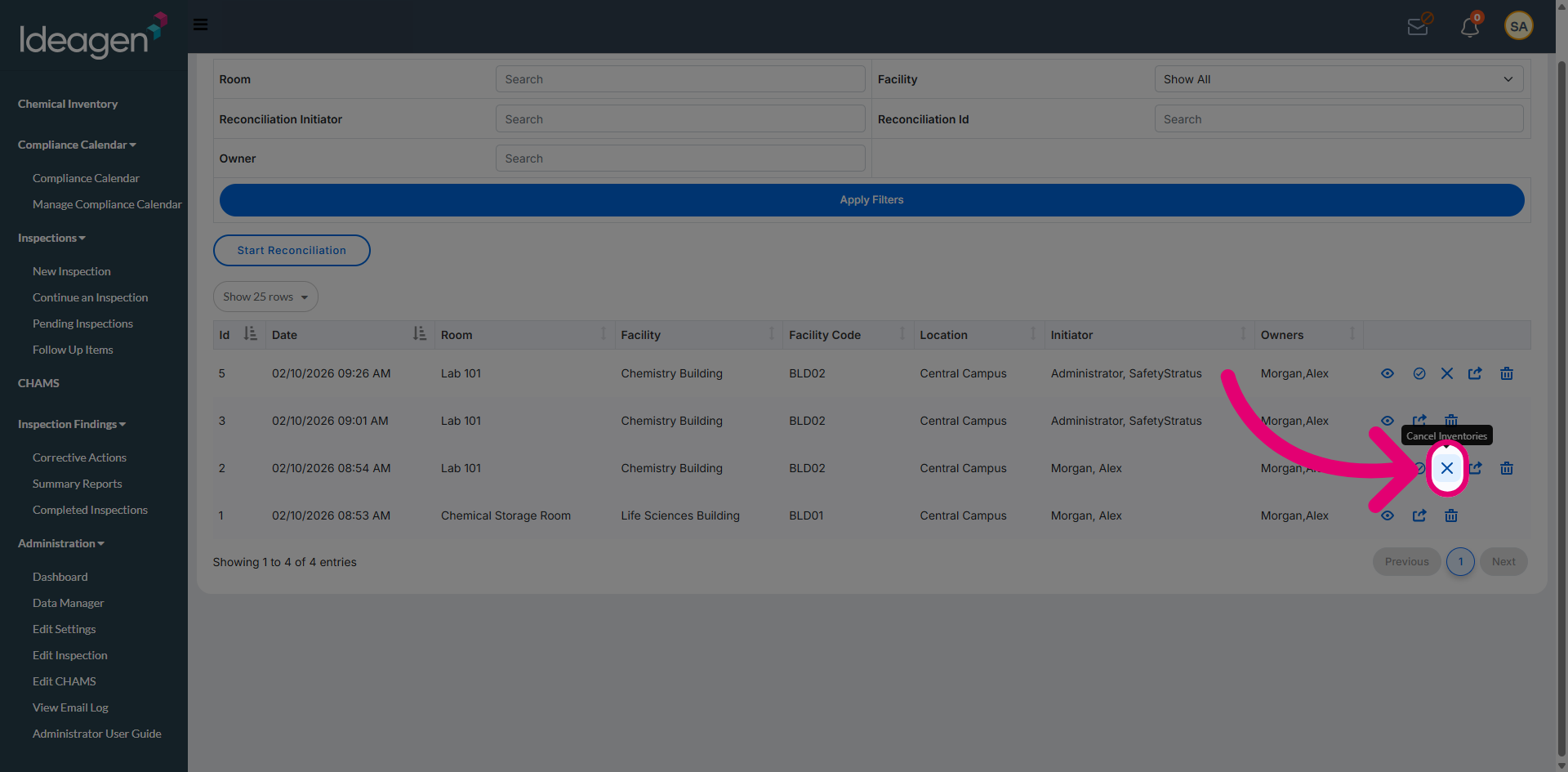Focus the Reconciliation Initiator search field
1568x772 pixels.
pyautogui.click(x=680, y=119)
